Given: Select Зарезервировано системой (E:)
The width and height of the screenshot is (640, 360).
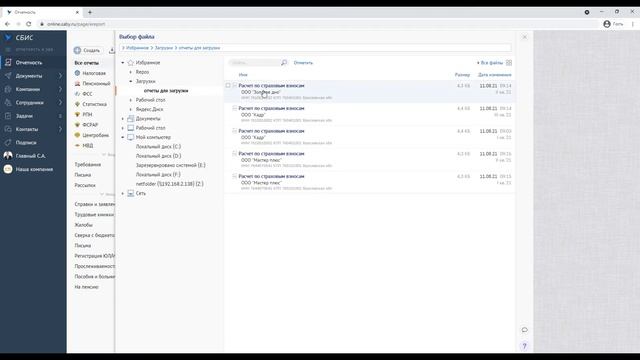Looking at the screenshot, I should [171, 165].
